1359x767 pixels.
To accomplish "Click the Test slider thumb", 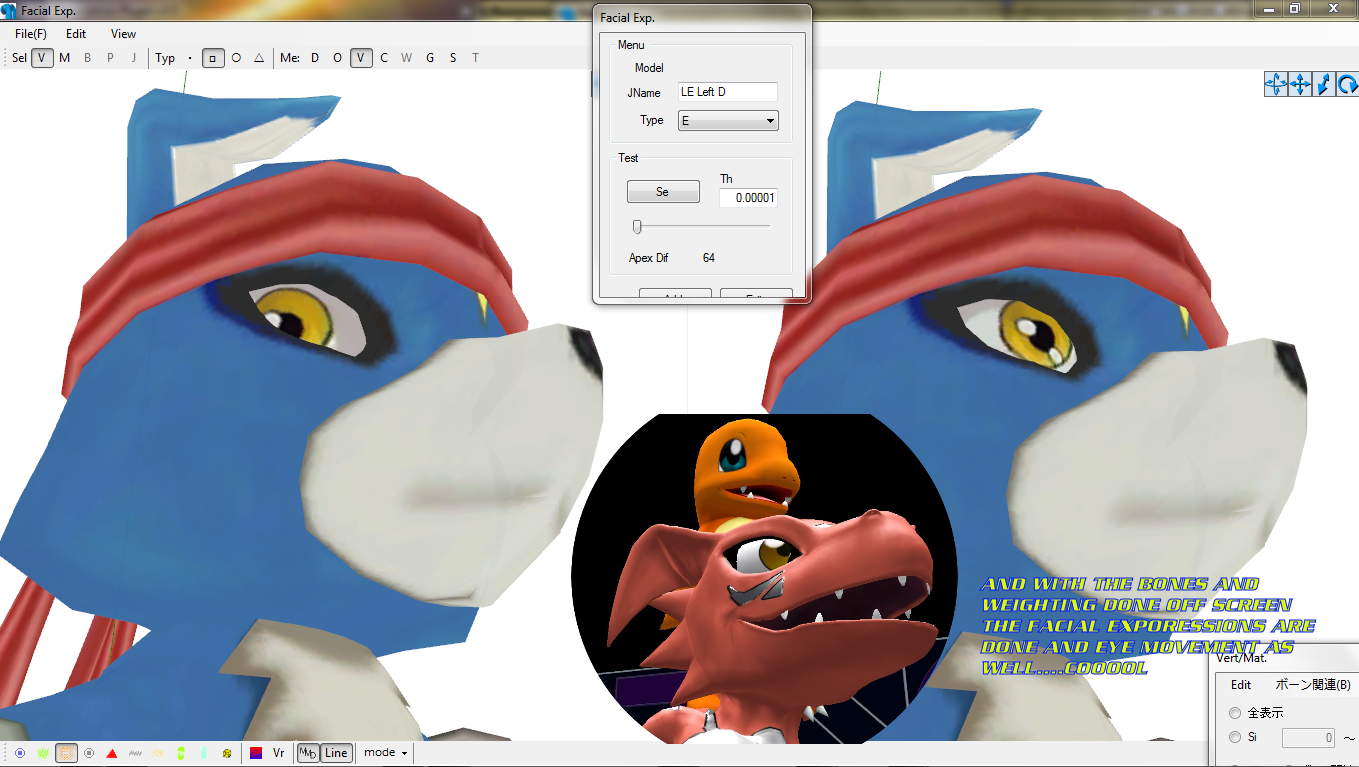I will [x=637, y=226].
